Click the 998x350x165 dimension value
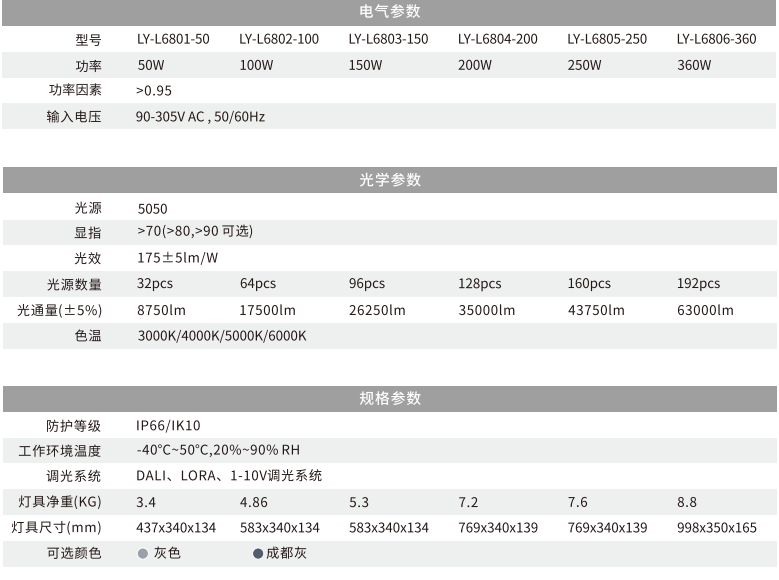 716,528
